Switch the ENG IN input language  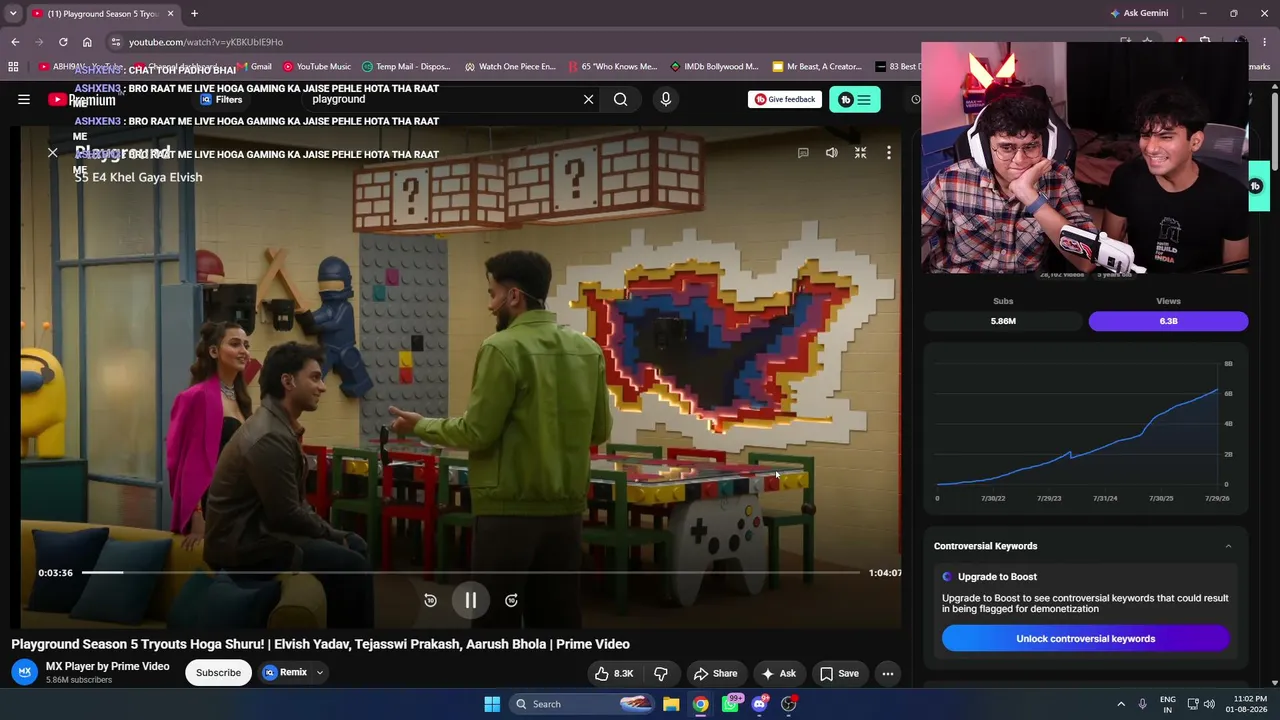tap(1167, 704)
